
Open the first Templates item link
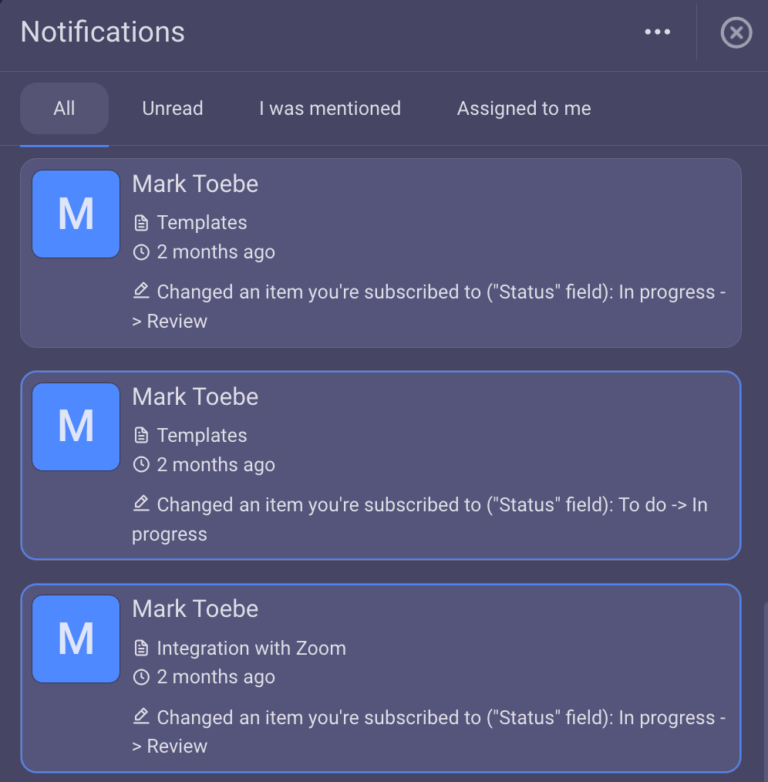202,223
